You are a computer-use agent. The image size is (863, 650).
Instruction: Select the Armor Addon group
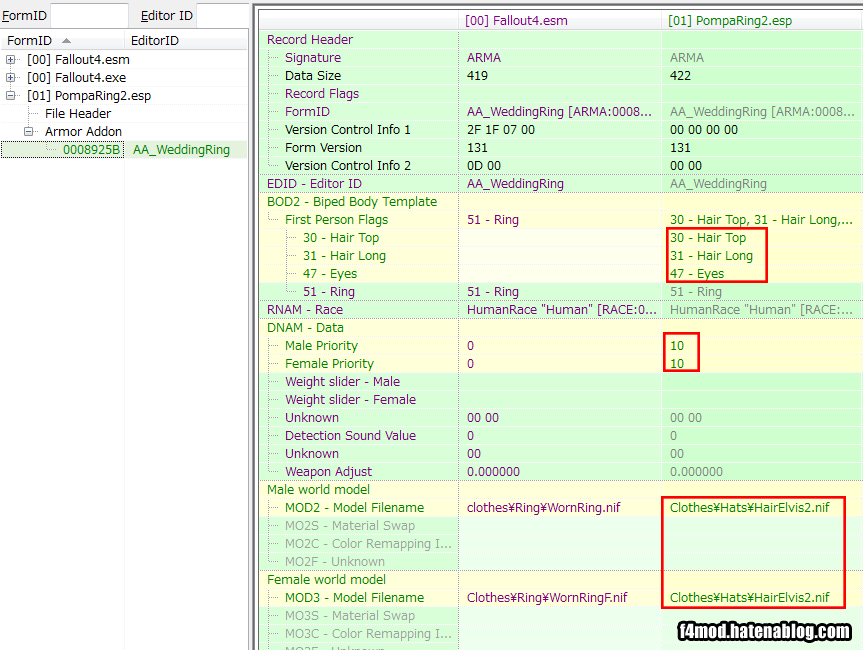click(x=83, y=132)
